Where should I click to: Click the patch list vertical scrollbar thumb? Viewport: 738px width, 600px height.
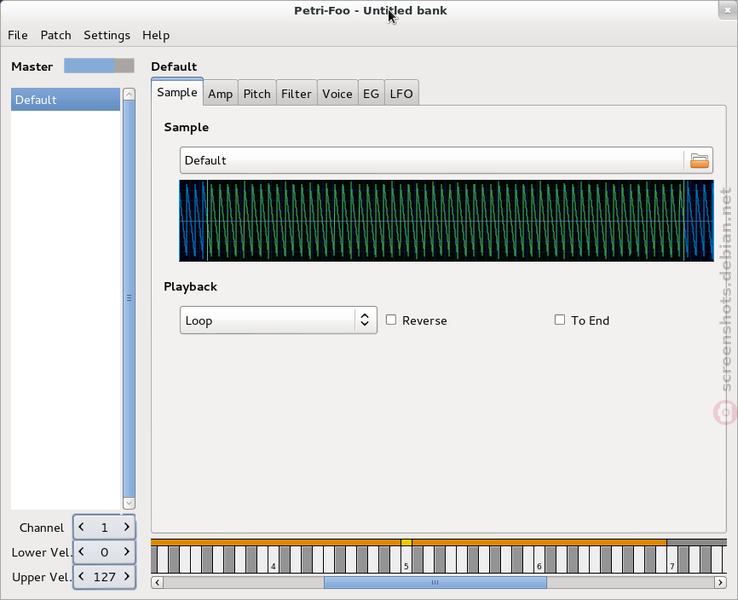129,298
